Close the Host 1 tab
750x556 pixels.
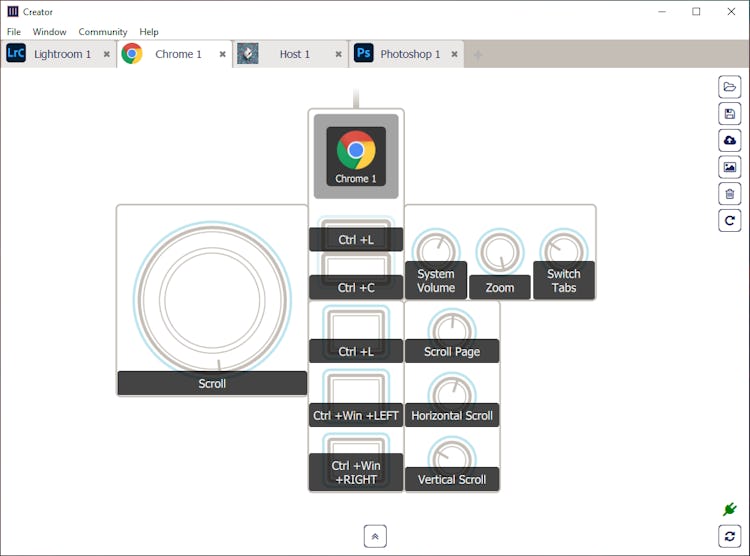click(x=339, y=55)
